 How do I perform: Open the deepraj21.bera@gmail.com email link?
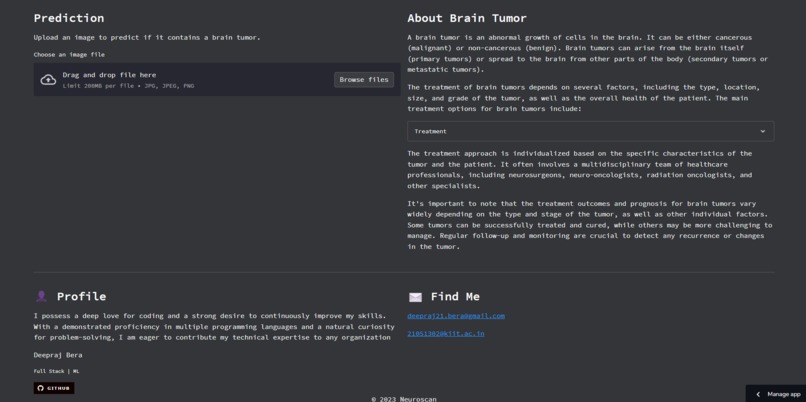[x=456, y=316]
